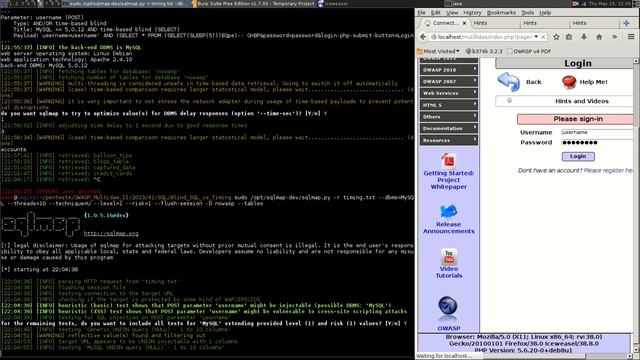
Task: Expand the Web Services sidebar menu
Action: point(448,93)
